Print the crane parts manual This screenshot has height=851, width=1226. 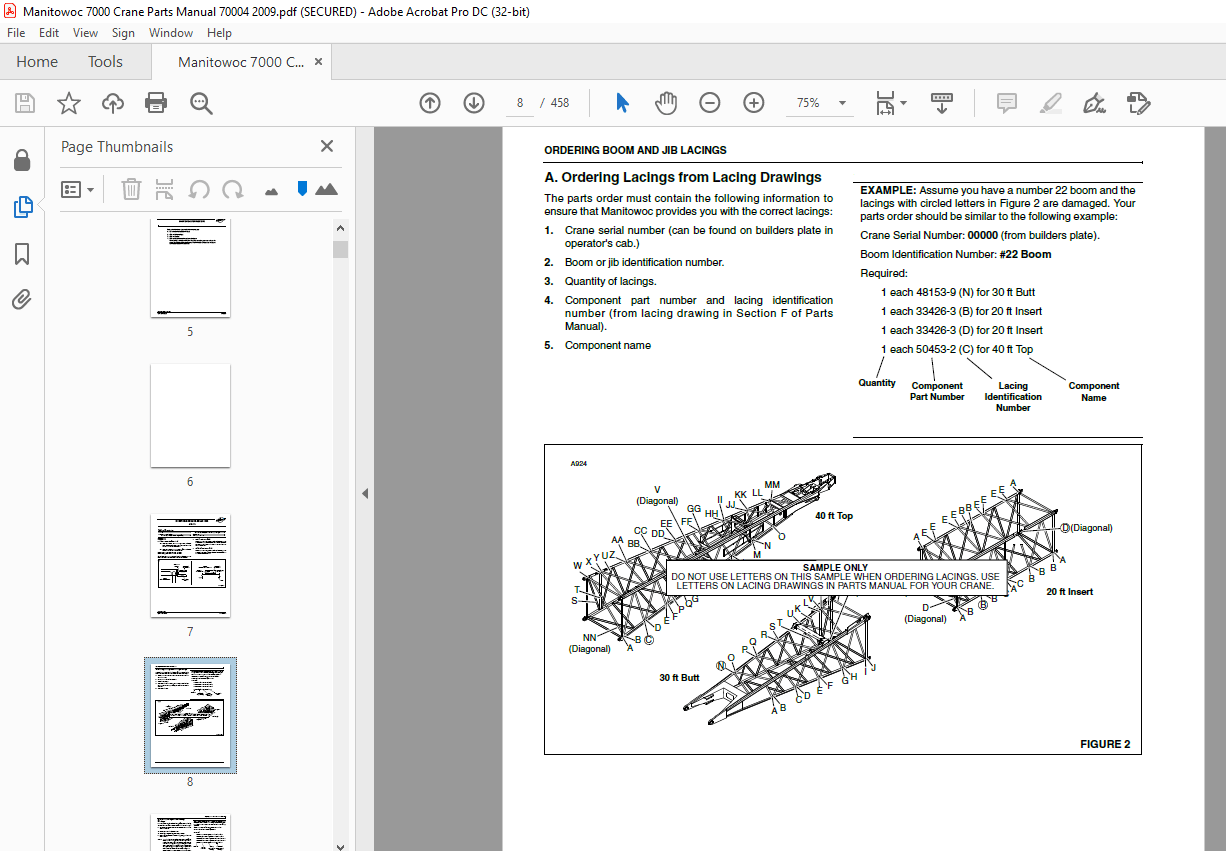tap(156, 102)
